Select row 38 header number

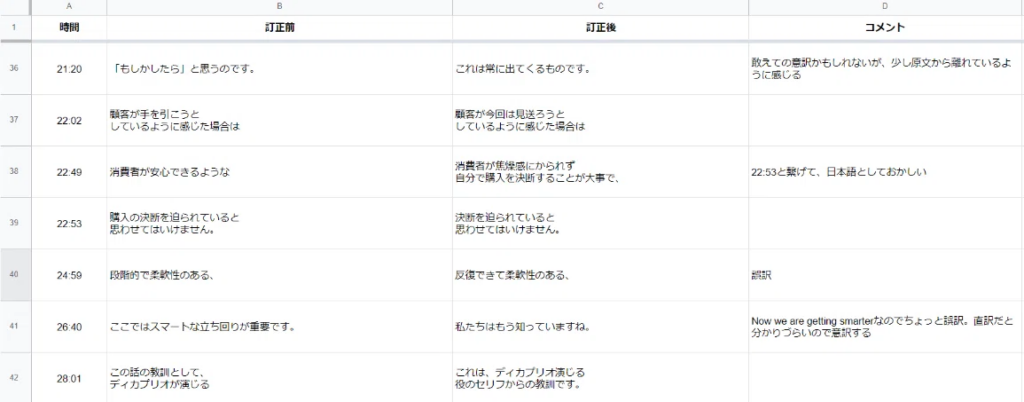(15, 172)
